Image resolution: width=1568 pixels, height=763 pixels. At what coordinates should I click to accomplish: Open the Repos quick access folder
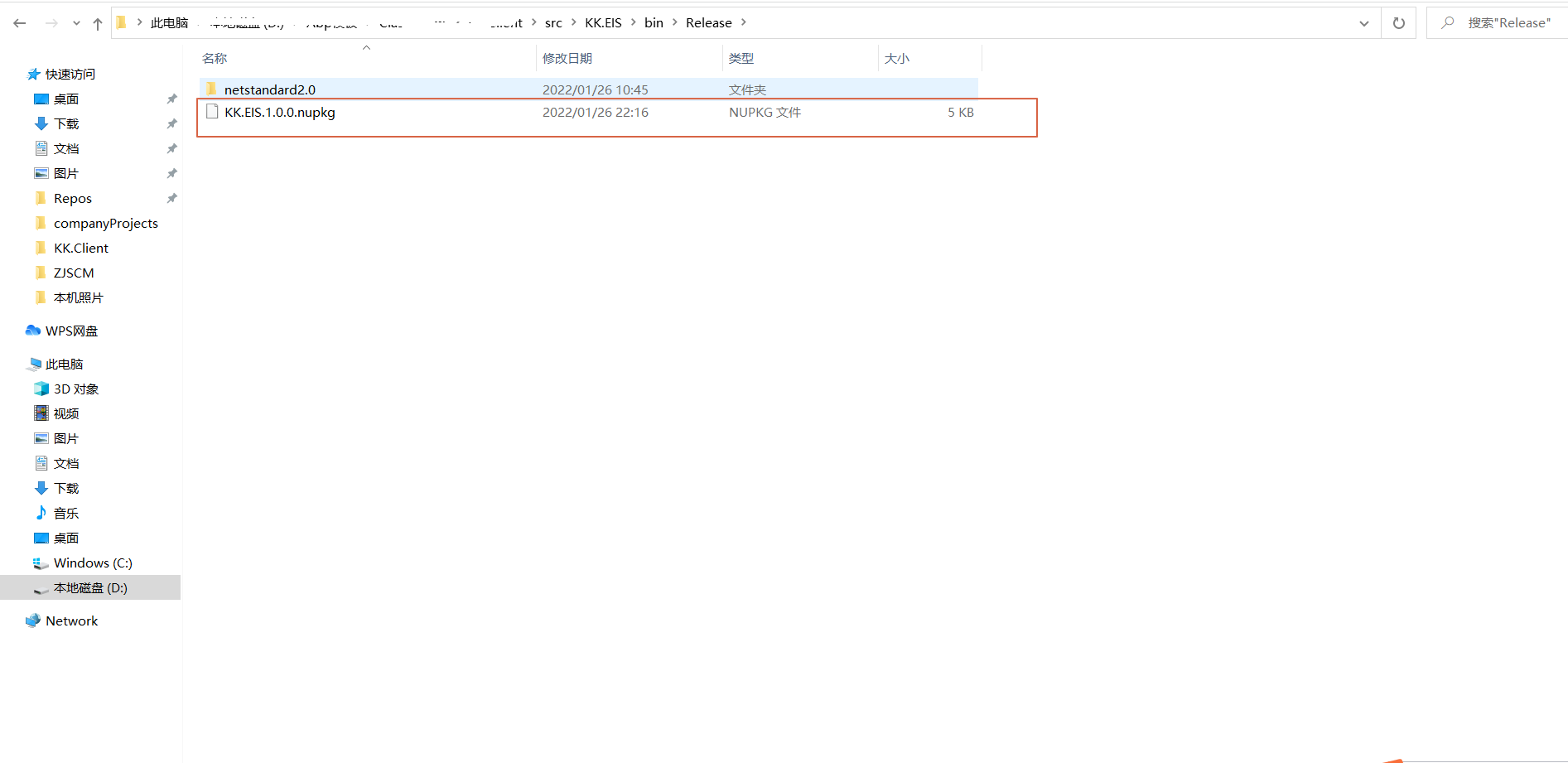click(x=73, y=199)
